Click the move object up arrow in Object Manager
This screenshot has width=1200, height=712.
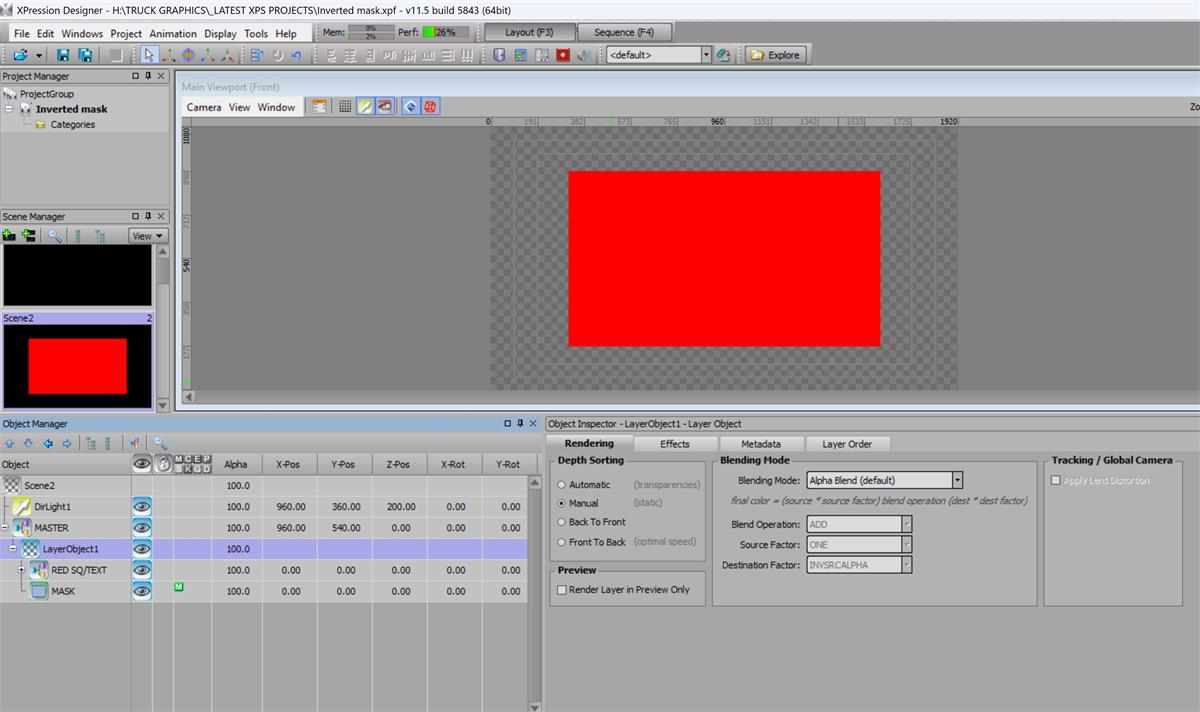pyautogui.click(x=10, y=443)
